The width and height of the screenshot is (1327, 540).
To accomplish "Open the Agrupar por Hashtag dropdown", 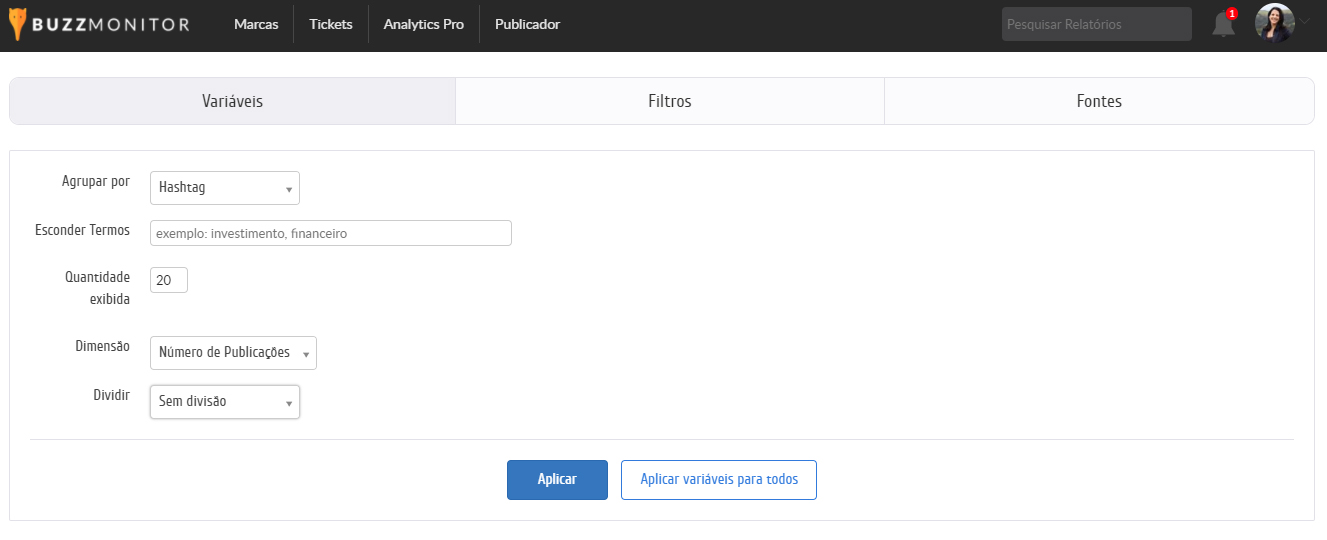I will click(225, 188).
